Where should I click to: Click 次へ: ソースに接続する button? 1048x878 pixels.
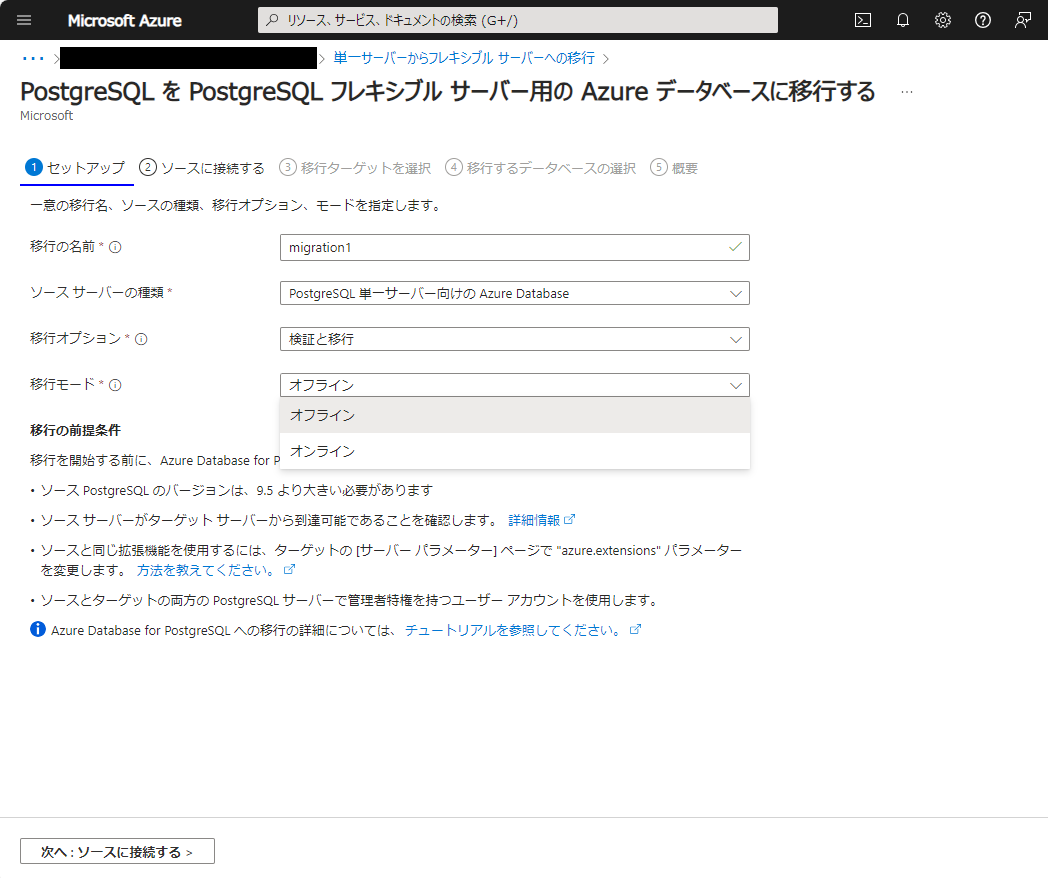tap(117, 851)
